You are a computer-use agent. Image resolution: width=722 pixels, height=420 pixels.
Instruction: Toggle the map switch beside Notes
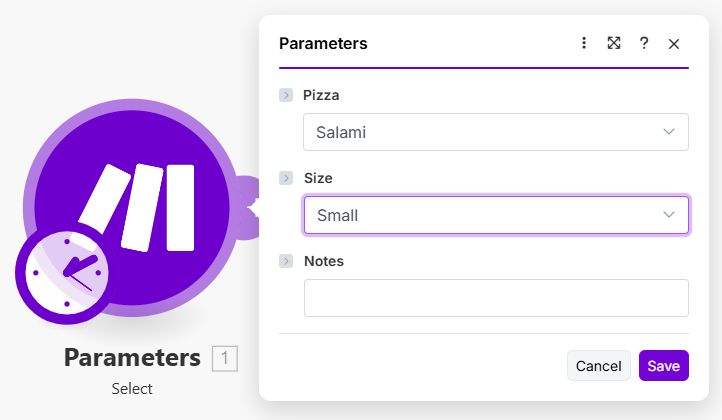pyautogui.click(x=286, y=261)
